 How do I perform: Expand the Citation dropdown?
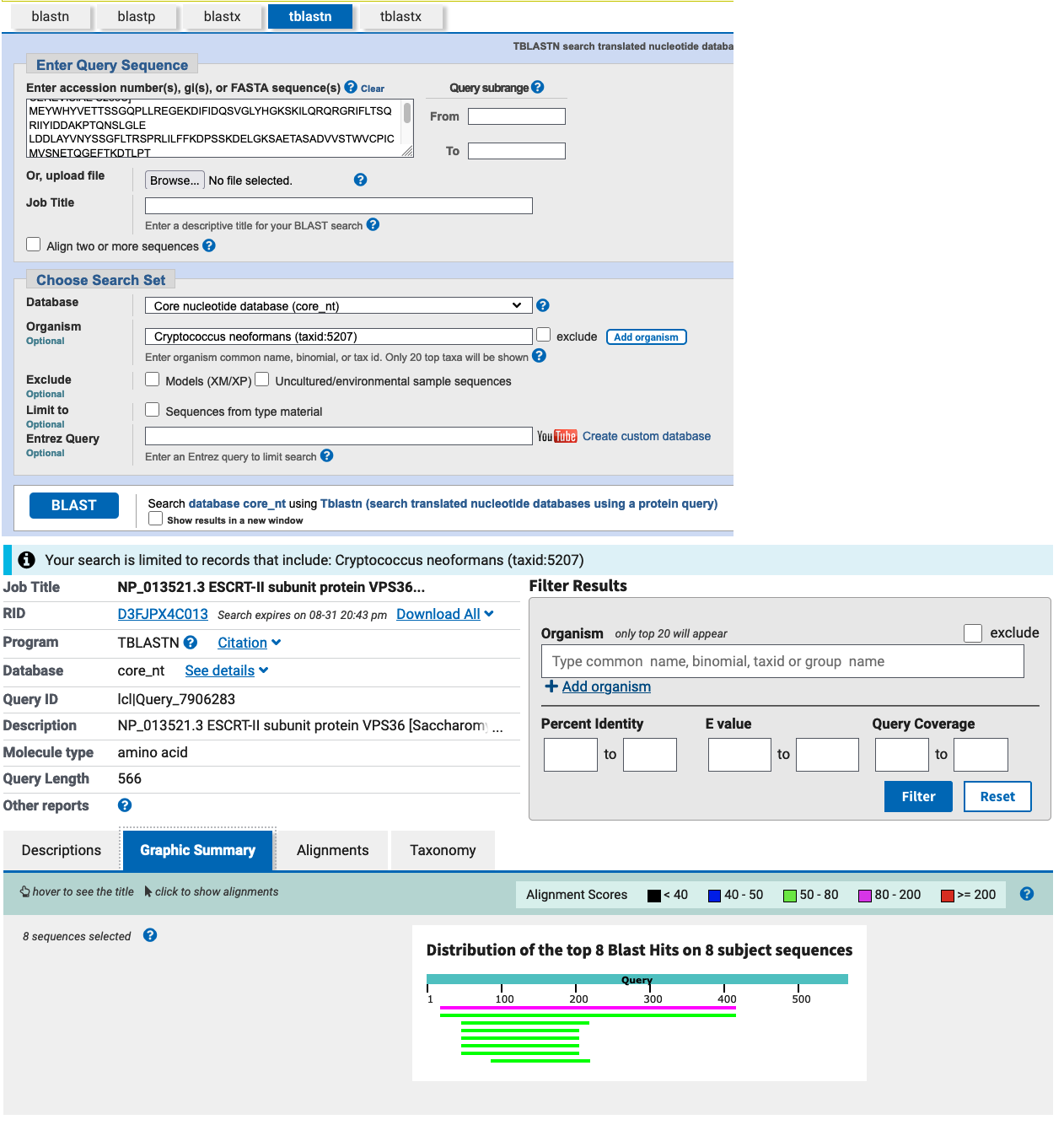click(x=250, y=643)
